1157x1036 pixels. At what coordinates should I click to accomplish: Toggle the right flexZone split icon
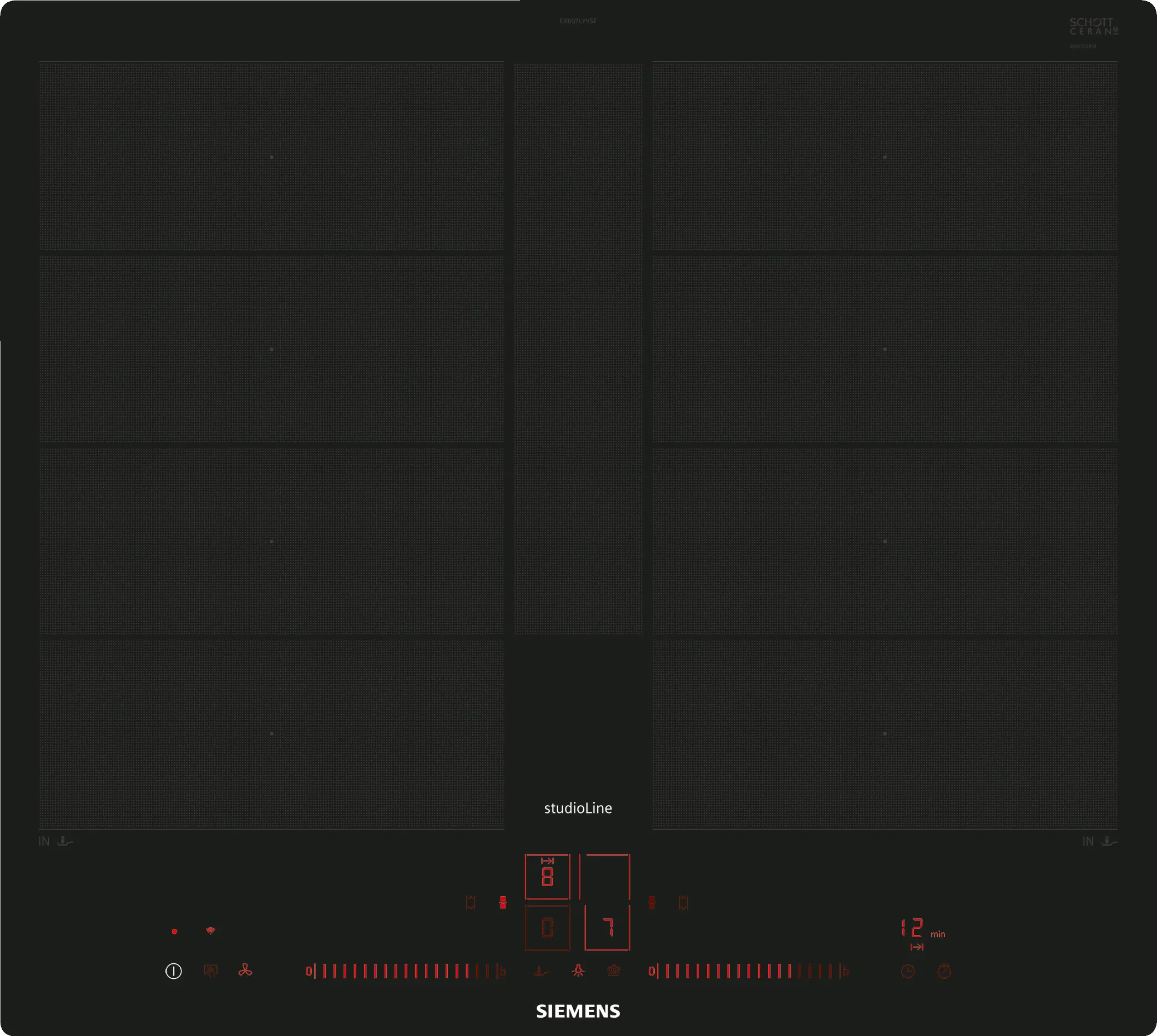pos(652,903)
